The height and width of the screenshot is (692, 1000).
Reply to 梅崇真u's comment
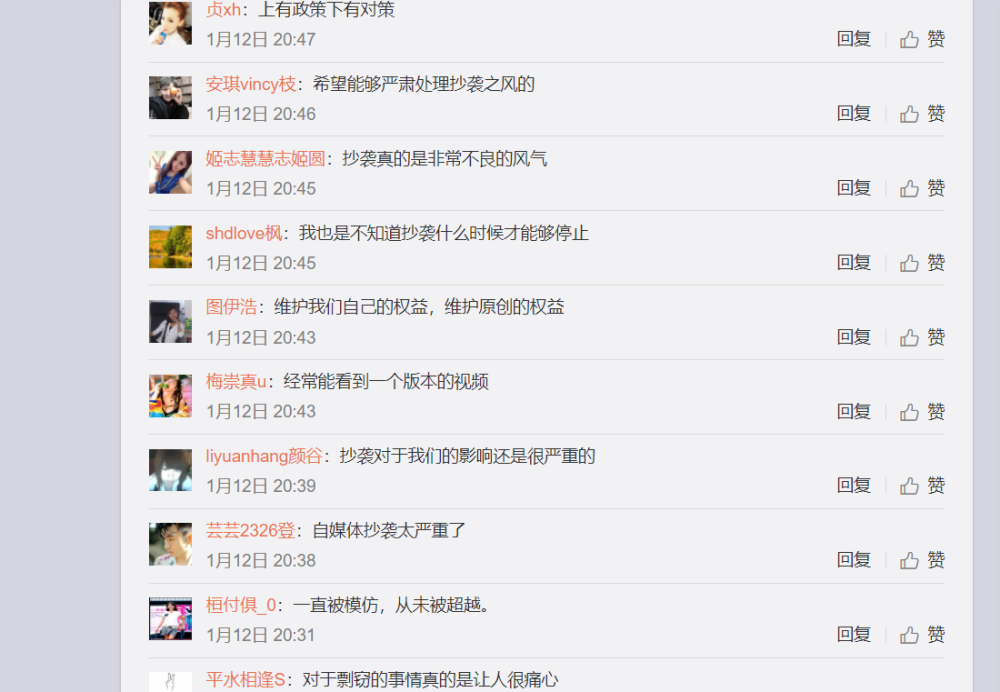coord(854,411)
